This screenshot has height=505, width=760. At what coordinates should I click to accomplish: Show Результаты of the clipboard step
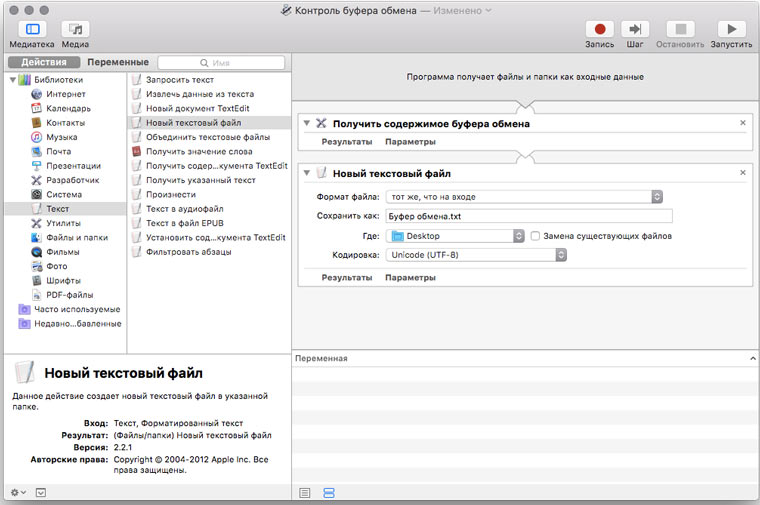tap(347, 142)
